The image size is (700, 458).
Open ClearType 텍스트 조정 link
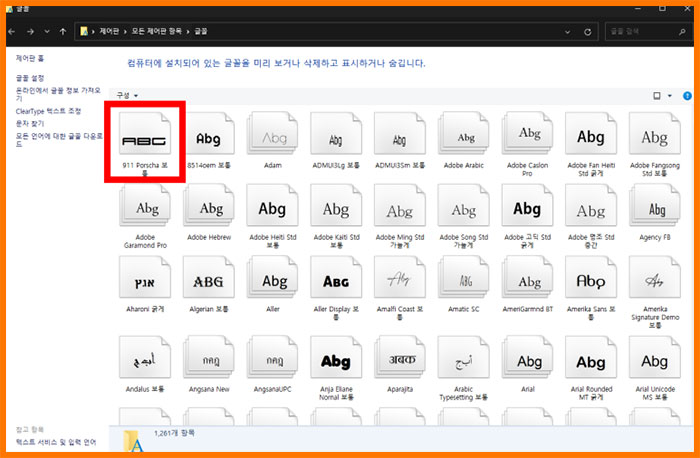(48, 111)
